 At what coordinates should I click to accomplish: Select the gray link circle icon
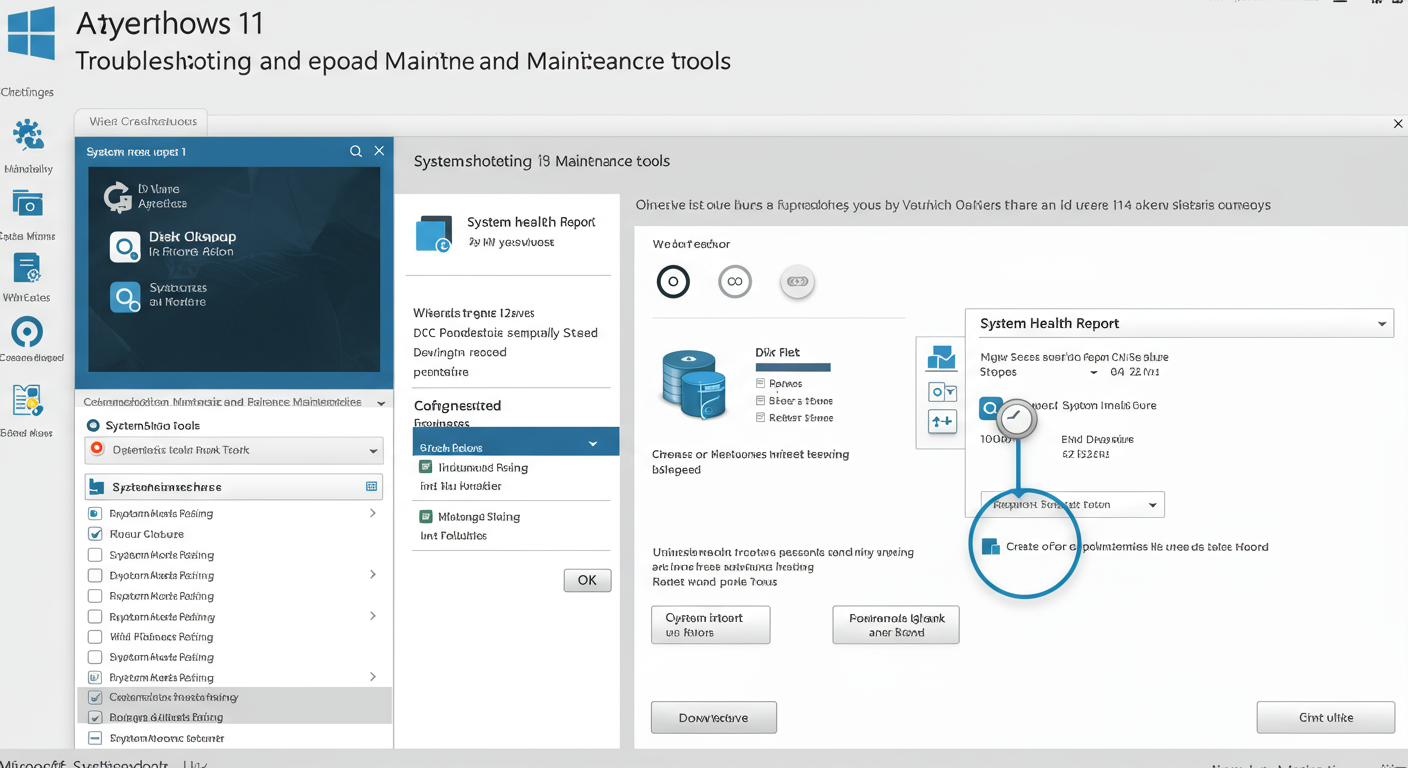pos(797,282)
